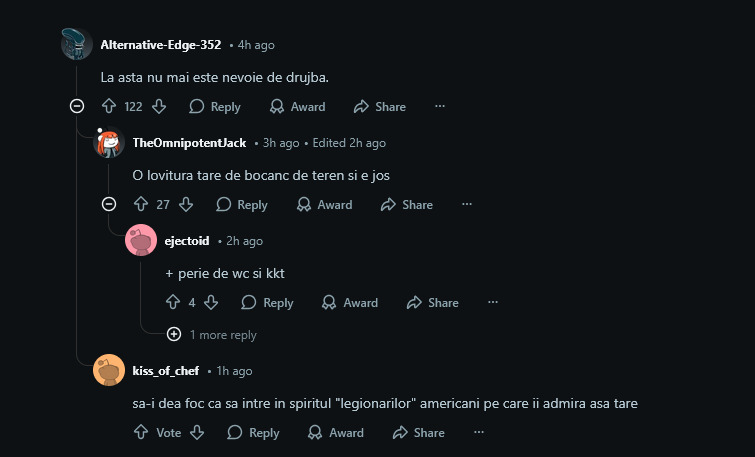Collapse TheOmnipotentJack's reply thread

coord(109,204)
